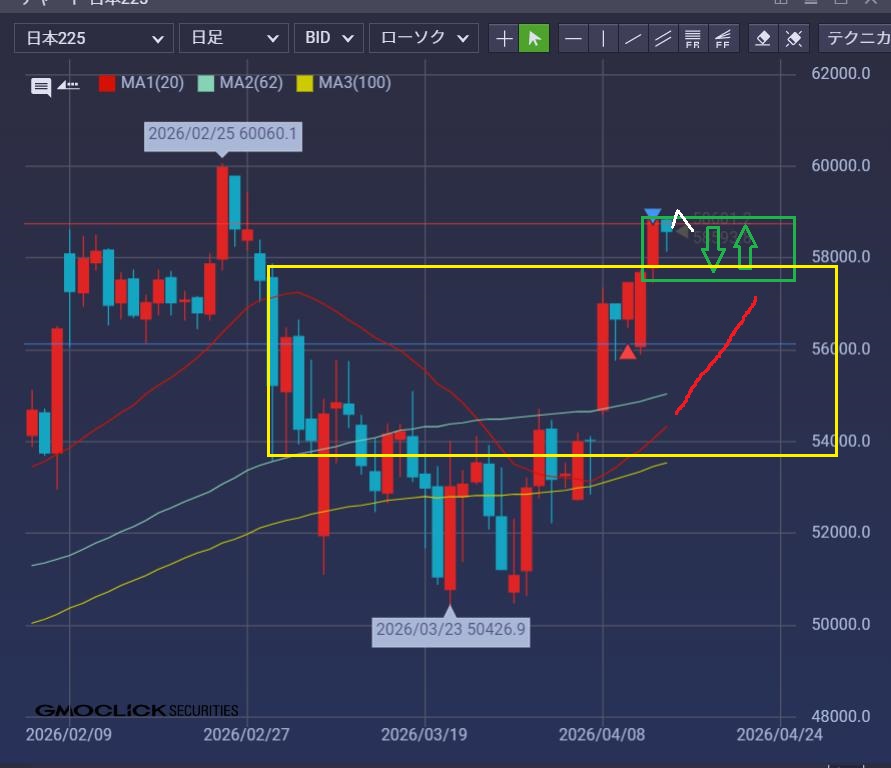Choose the Fibonacci retracement FR tool
Viewport: 891px width, 768px height.
pyautogui.click(x=692, y=39)
